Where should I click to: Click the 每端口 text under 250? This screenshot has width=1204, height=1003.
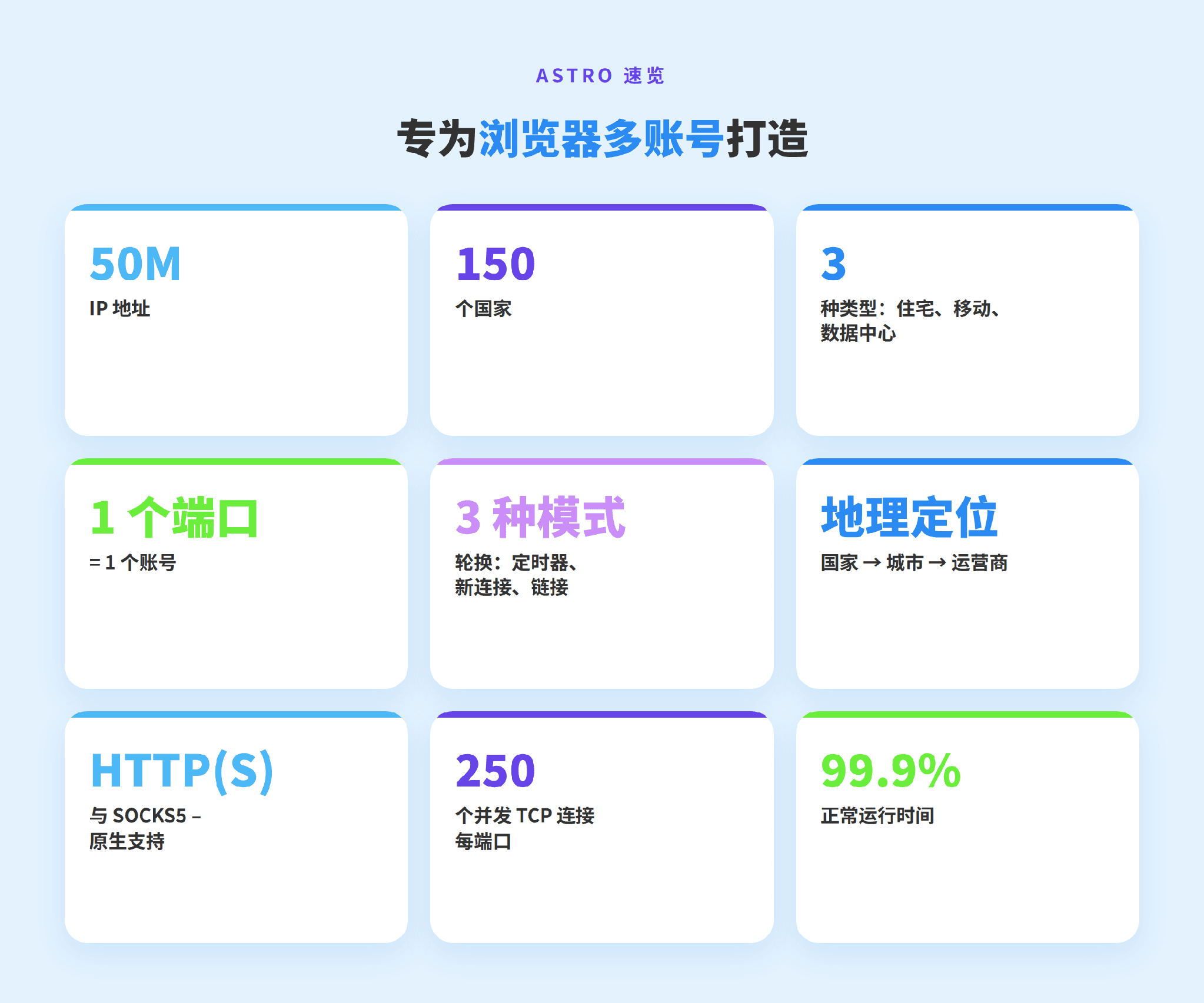483,841
